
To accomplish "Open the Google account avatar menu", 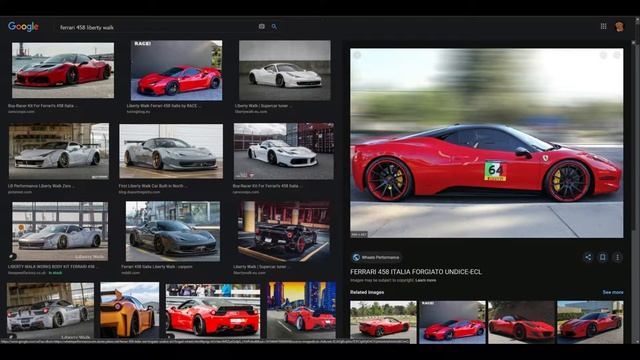I will 619,26.
